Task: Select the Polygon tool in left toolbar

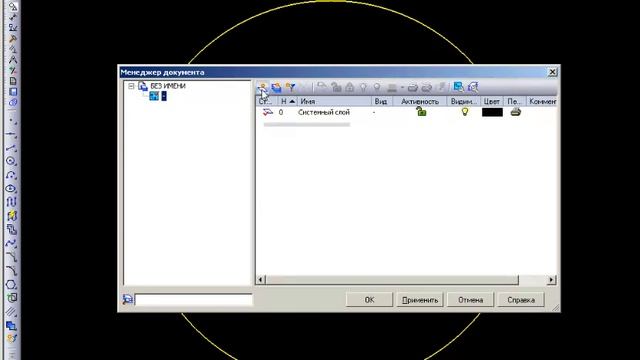Action: point(12,284)
